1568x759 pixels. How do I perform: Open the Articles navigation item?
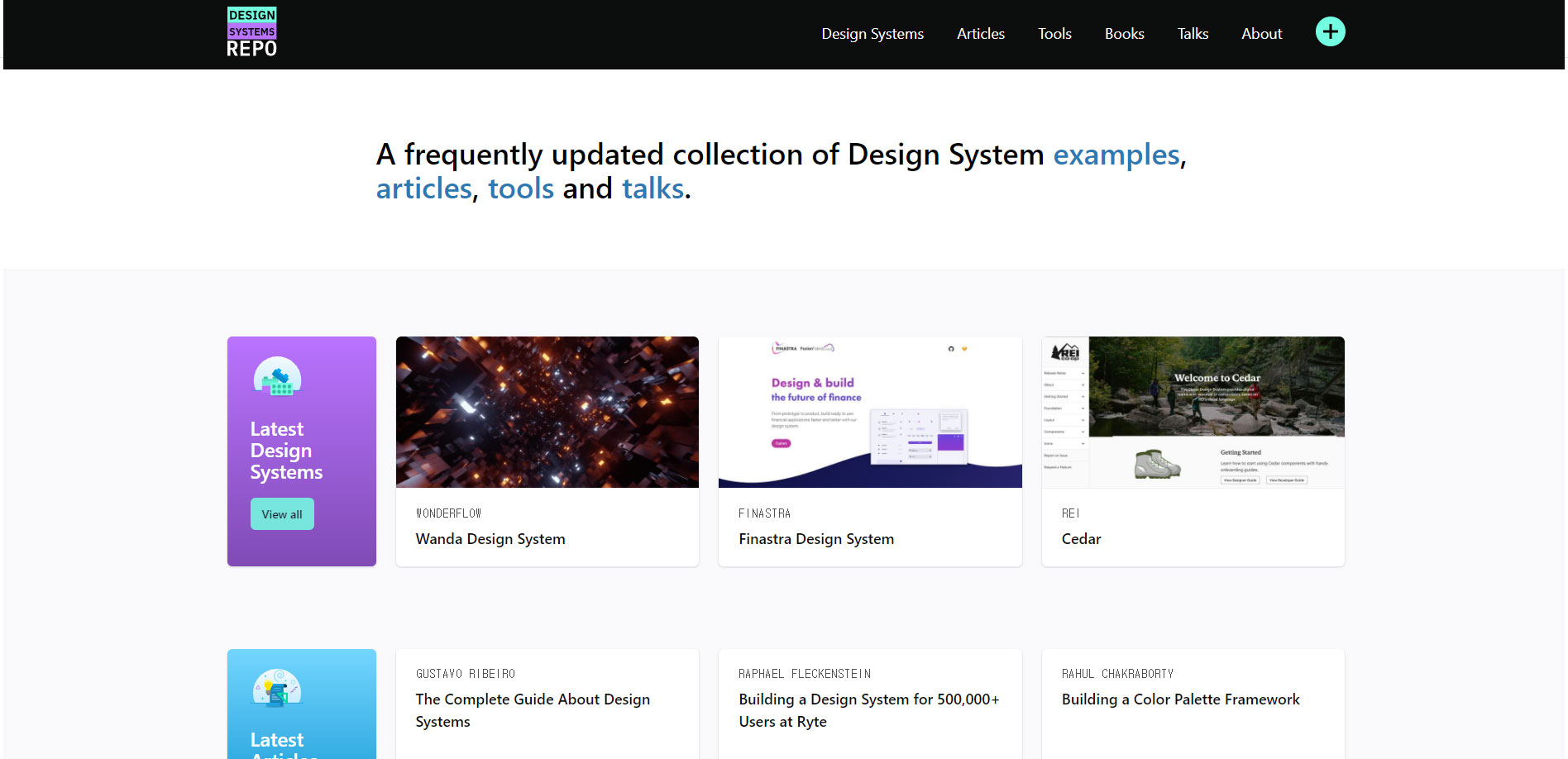981,34
